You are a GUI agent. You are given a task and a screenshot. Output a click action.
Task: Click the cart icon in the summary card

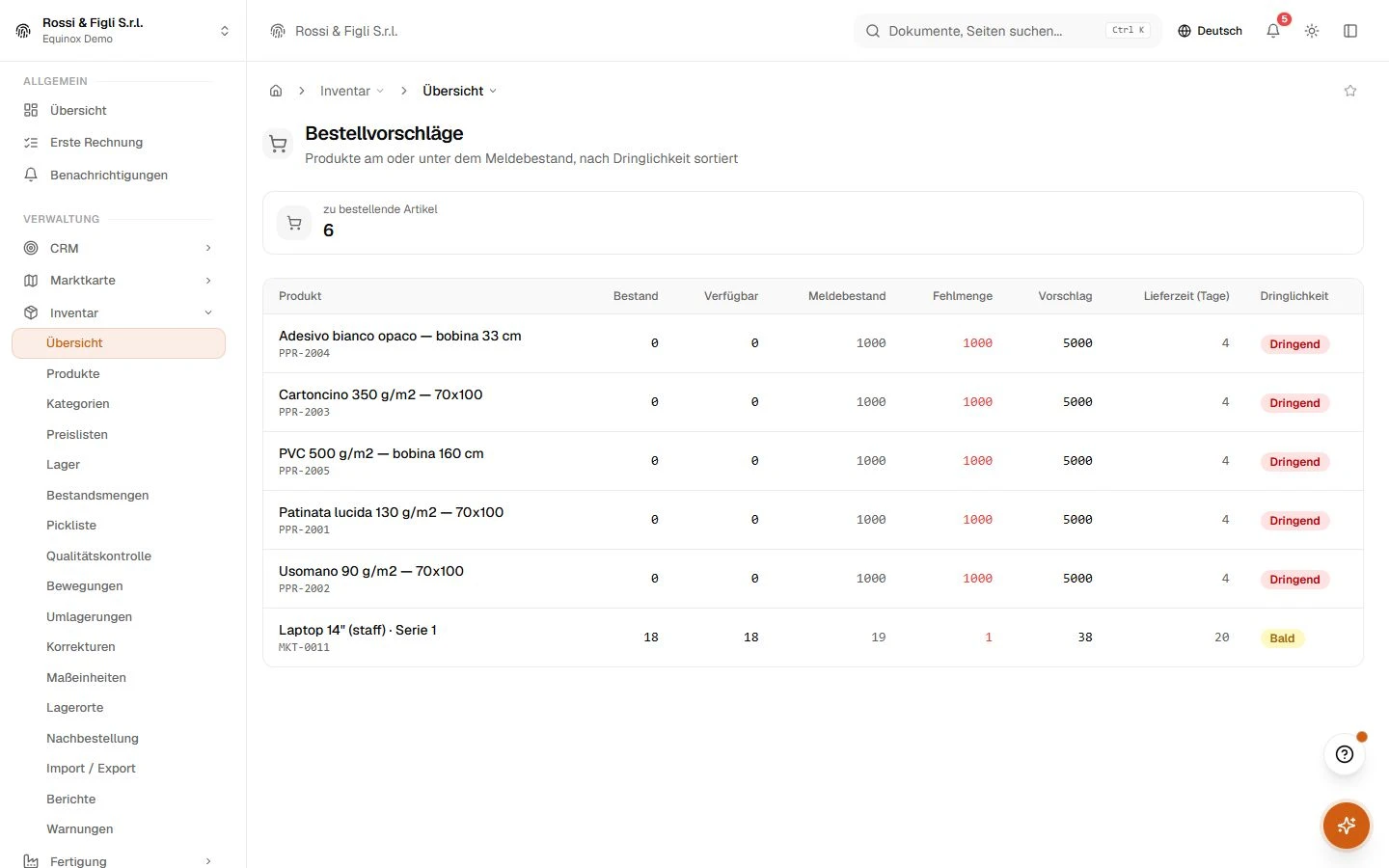click(x=294, y=223)
